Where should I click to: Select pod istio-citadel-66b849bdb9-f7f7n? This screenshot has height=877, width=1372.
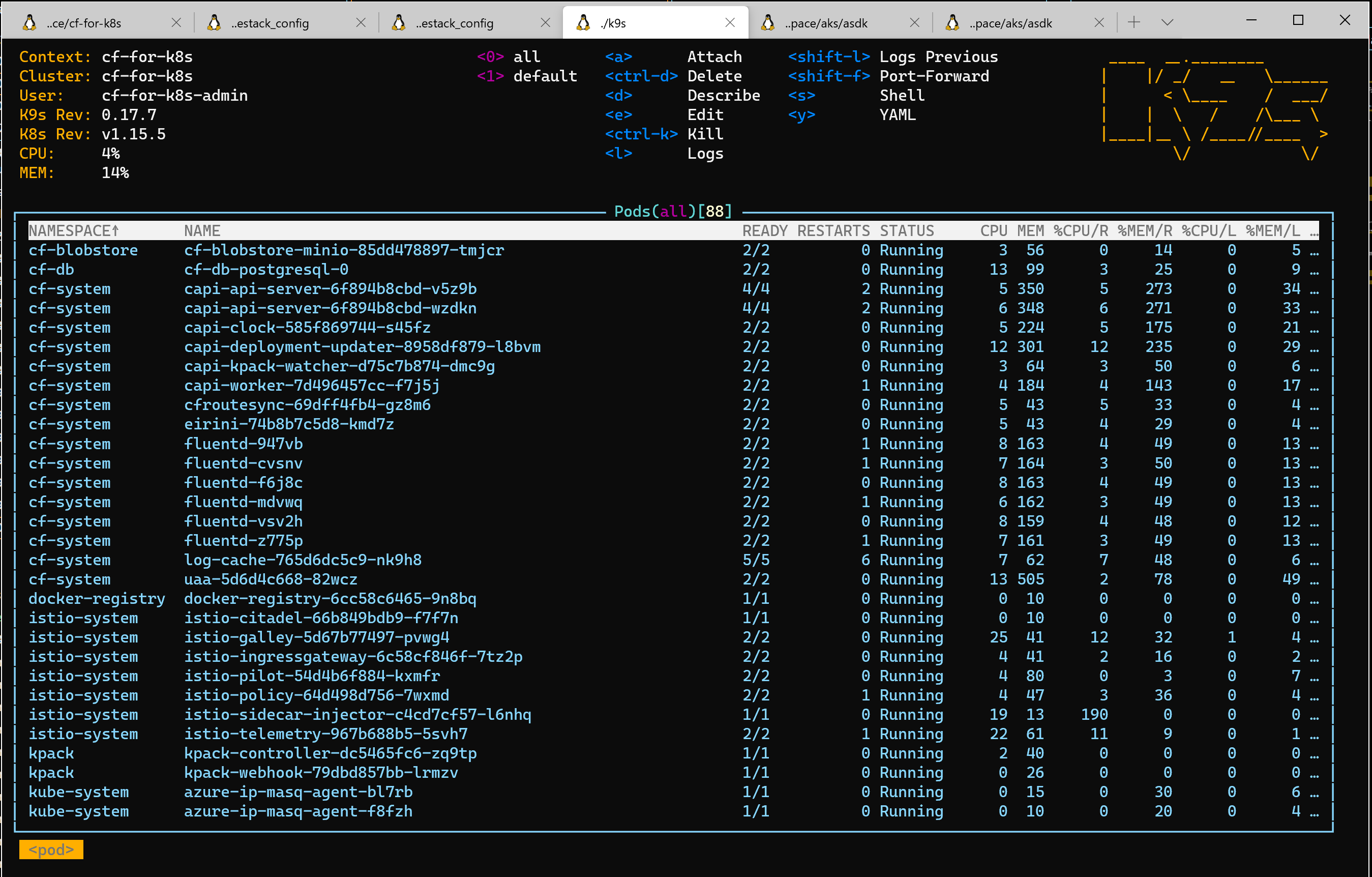[673, 618]
